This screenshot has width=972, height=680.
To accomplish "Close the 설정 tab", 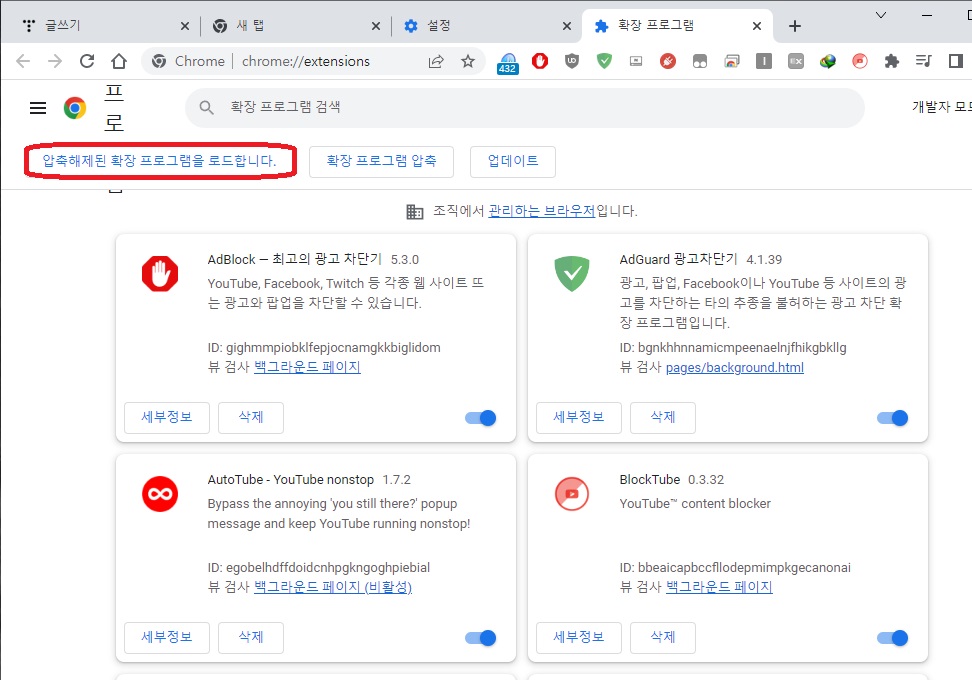I will [567, 26].
